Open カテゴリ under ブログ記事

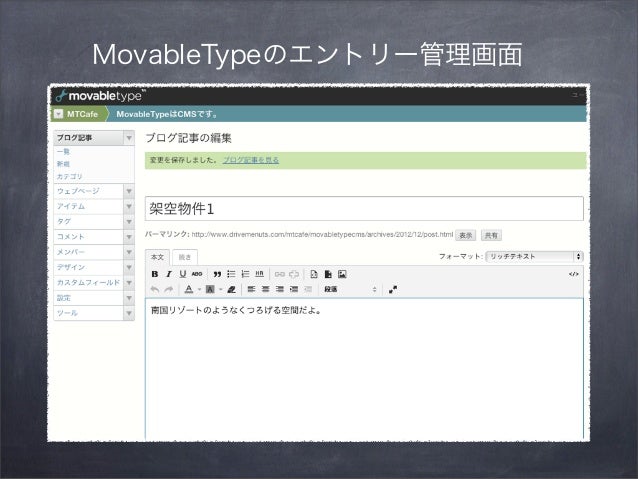tap(70, 177)
